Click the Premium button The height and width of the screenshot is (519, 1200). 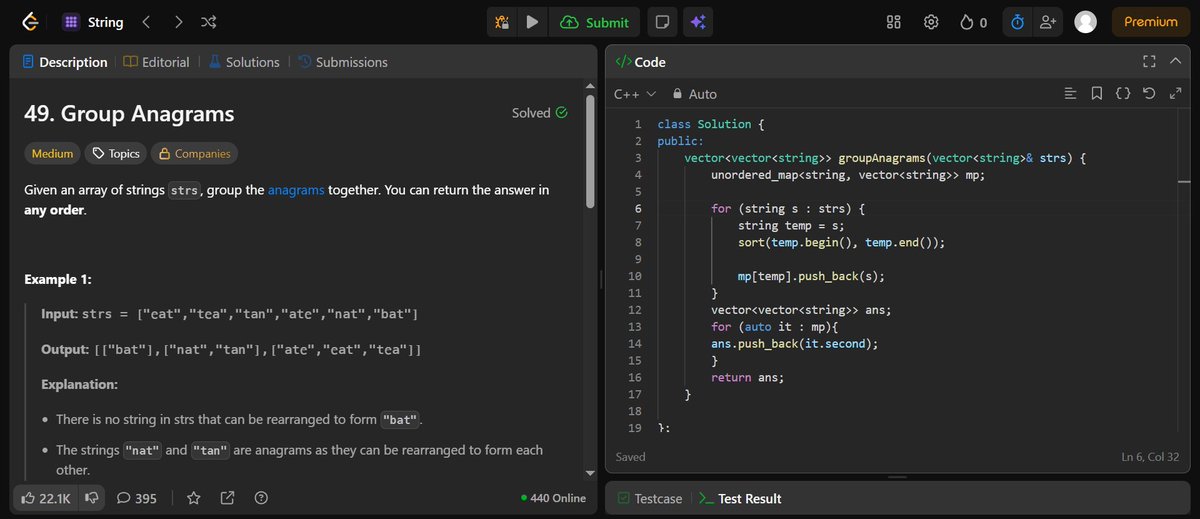click(1151, 22)
